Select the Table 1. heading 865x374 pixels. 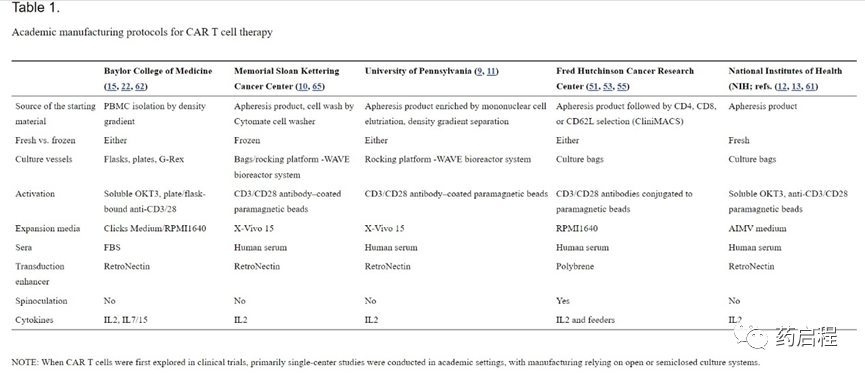click(x=36, y=8)
